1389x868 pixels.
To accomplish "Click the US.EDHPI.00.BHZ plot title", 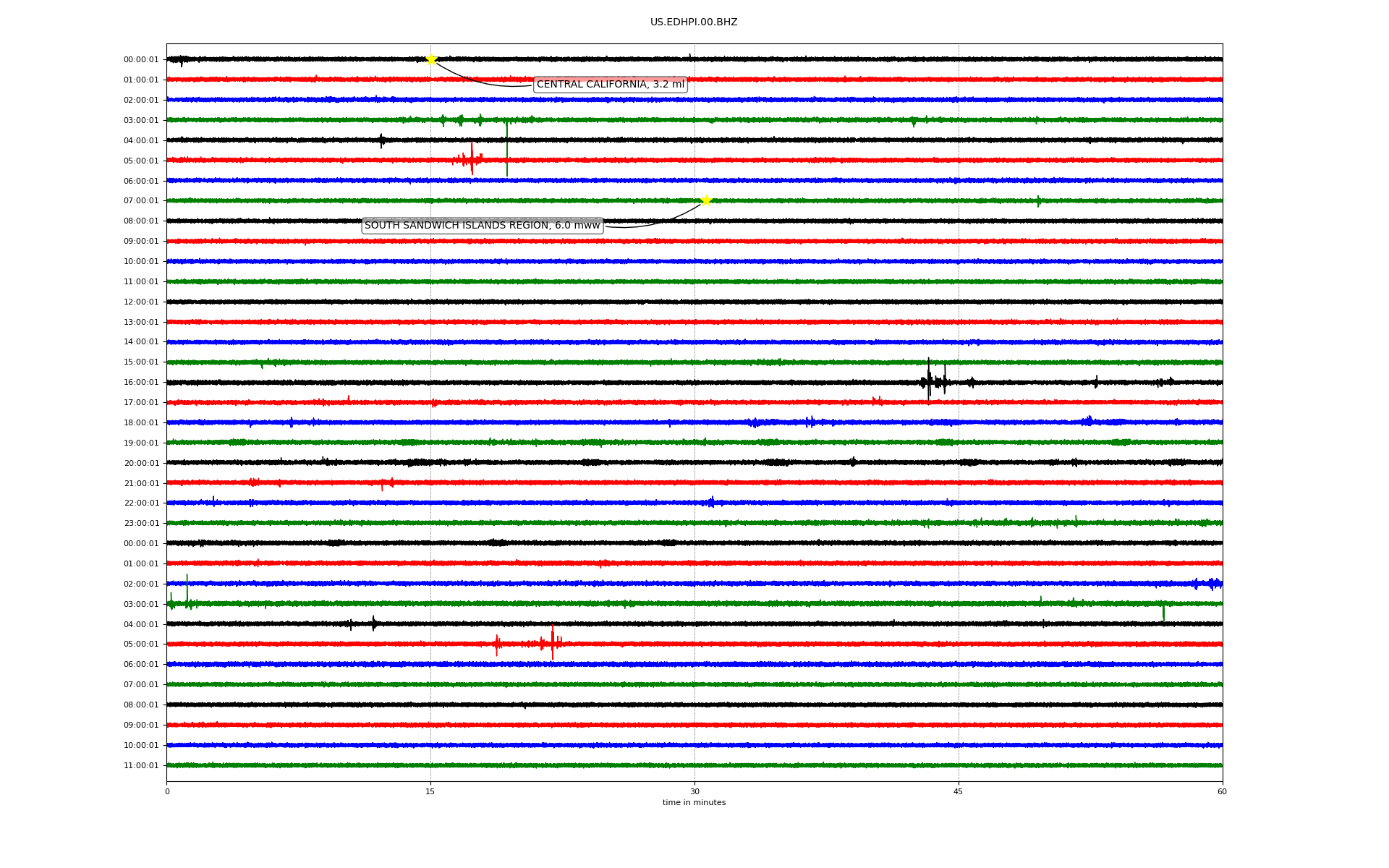I will coord(694,22).
